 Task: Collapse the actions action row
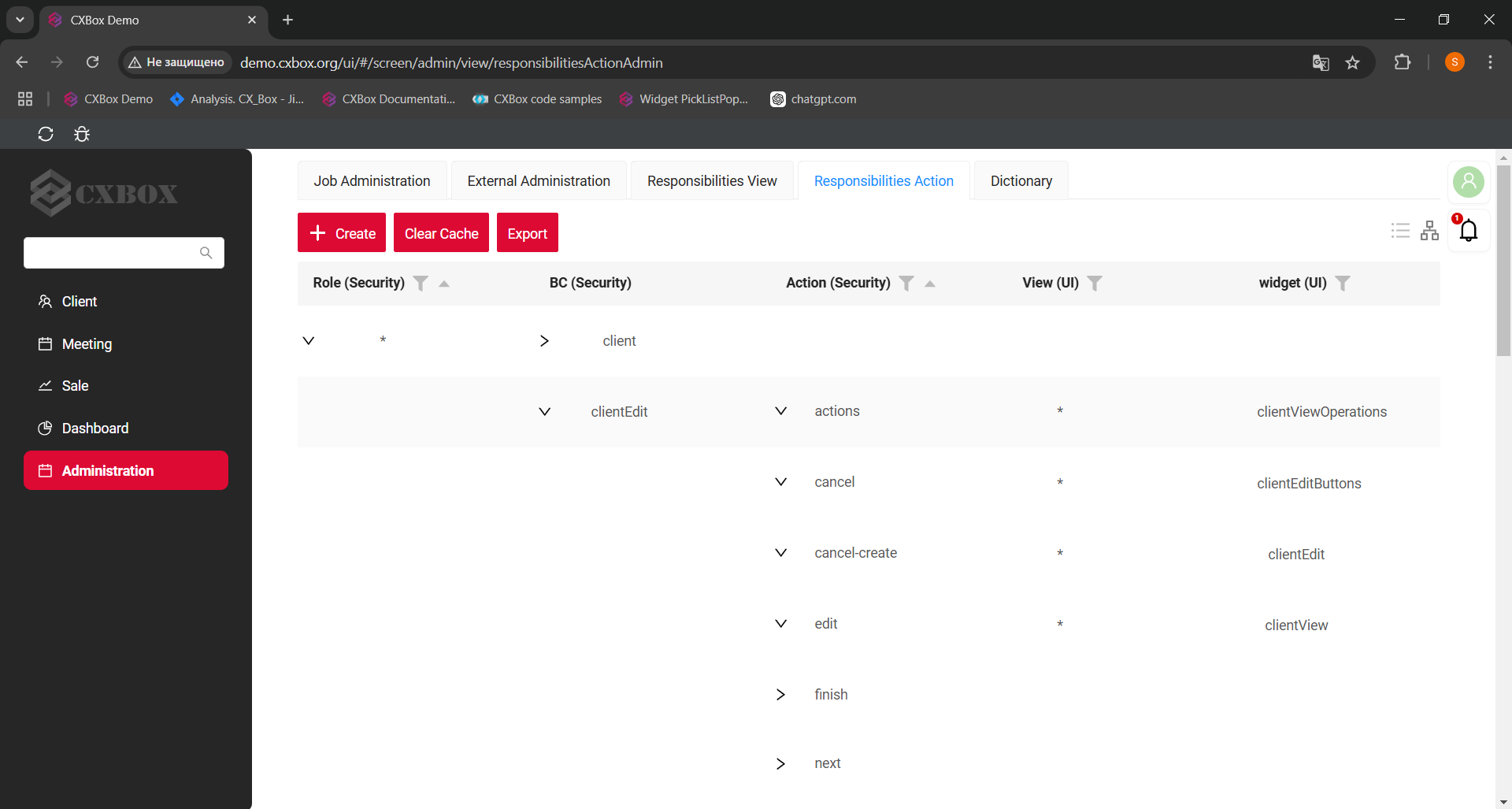coord(780,411)
